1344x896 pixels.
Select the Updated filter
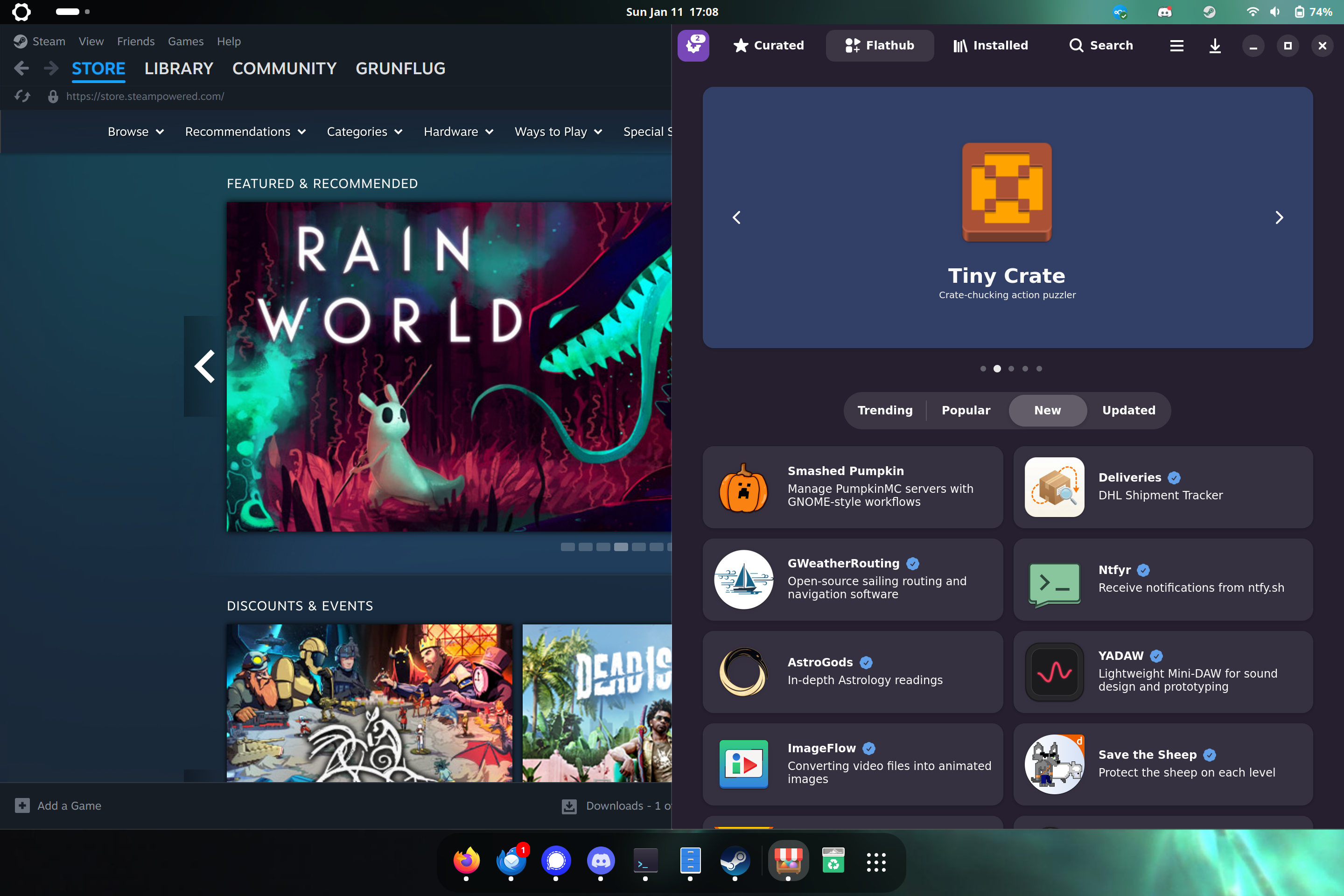(1128, 410)
